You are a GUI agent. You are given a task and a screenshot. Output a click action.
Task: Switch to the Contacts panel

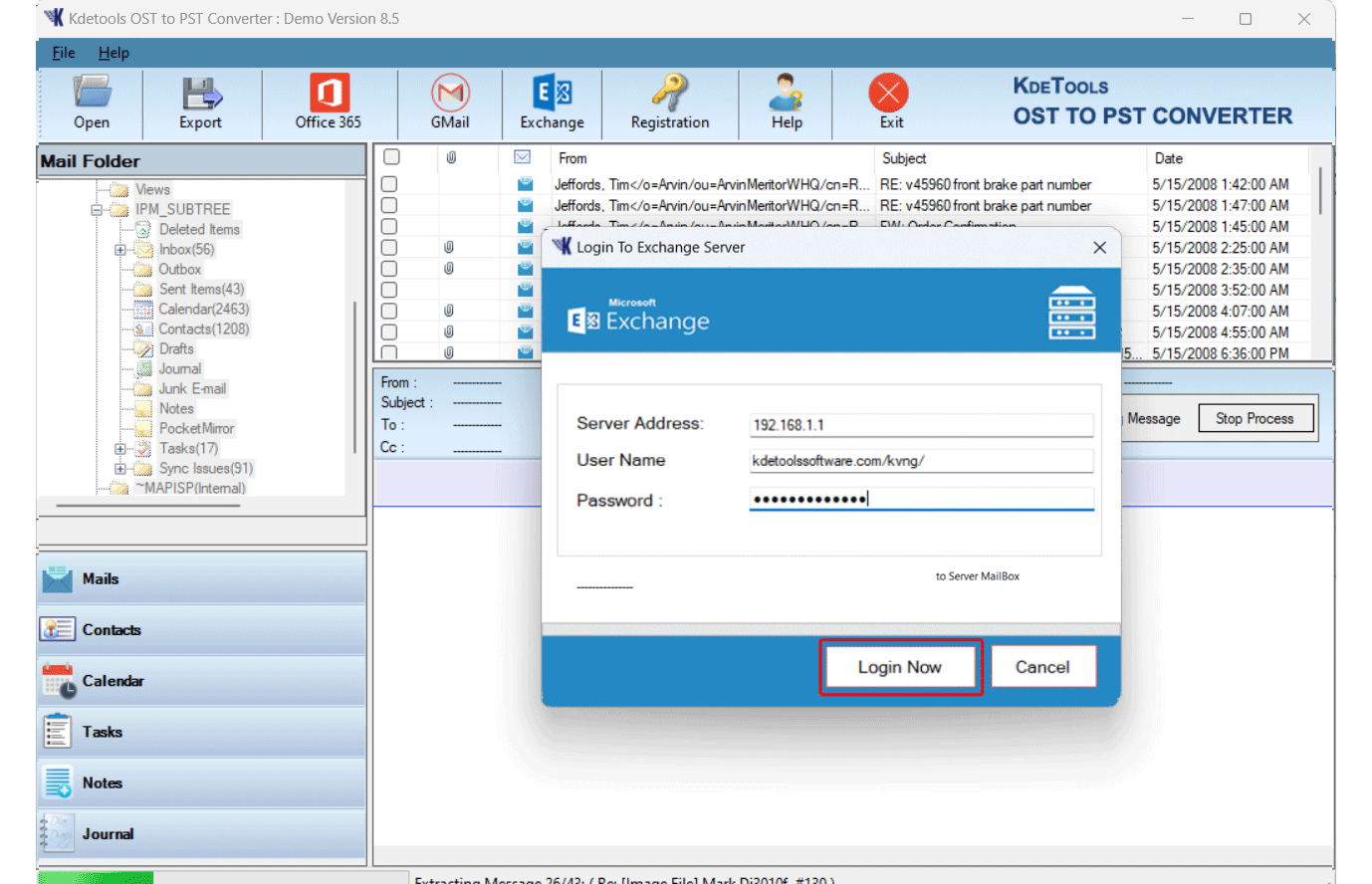pos(111,629)
